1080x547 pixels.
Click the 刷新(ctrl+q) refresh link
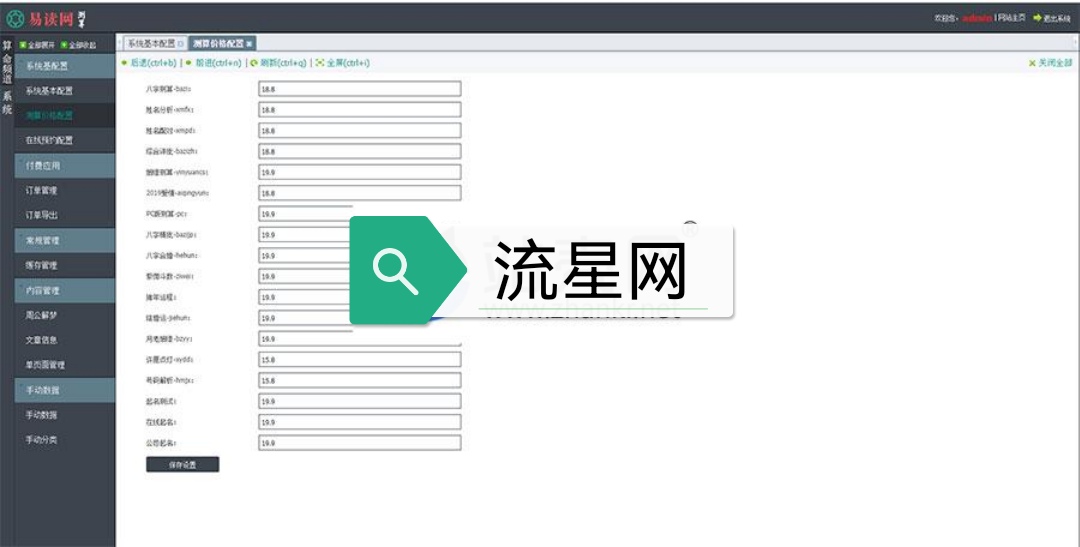(x=283, y=63)
